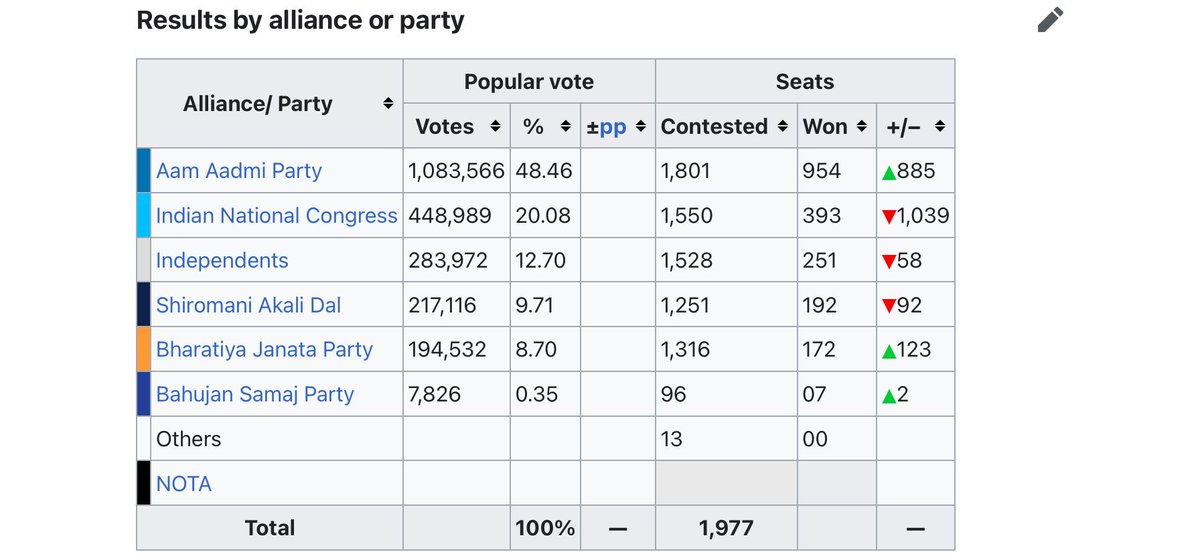Image resolution: width=1200 pixels, height=554 pixels.
Task: Open Indian National Congress link
Action: click(277, 216)
